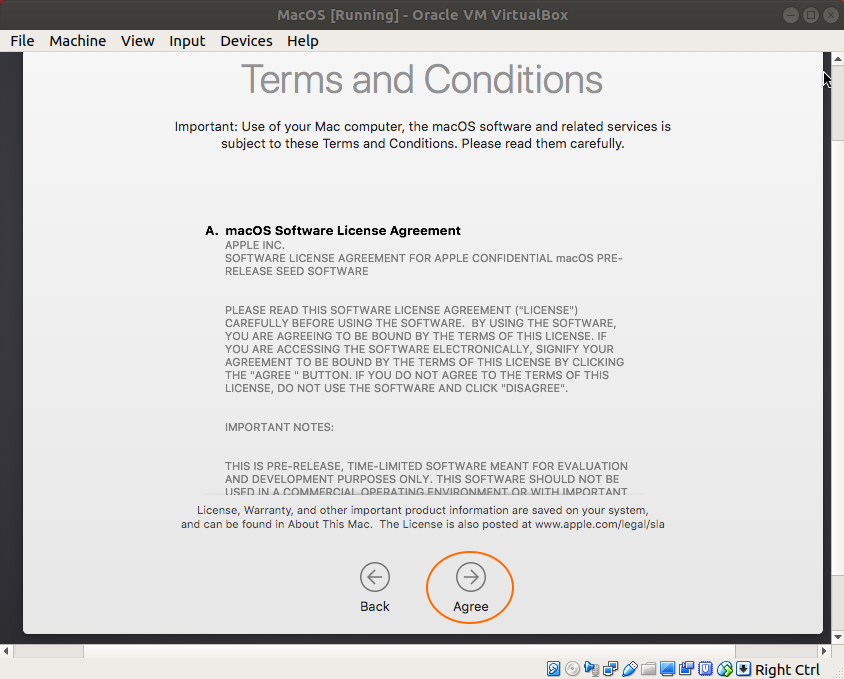Click the Back label
Screen dimensions: 844x679
coord(375,606)
